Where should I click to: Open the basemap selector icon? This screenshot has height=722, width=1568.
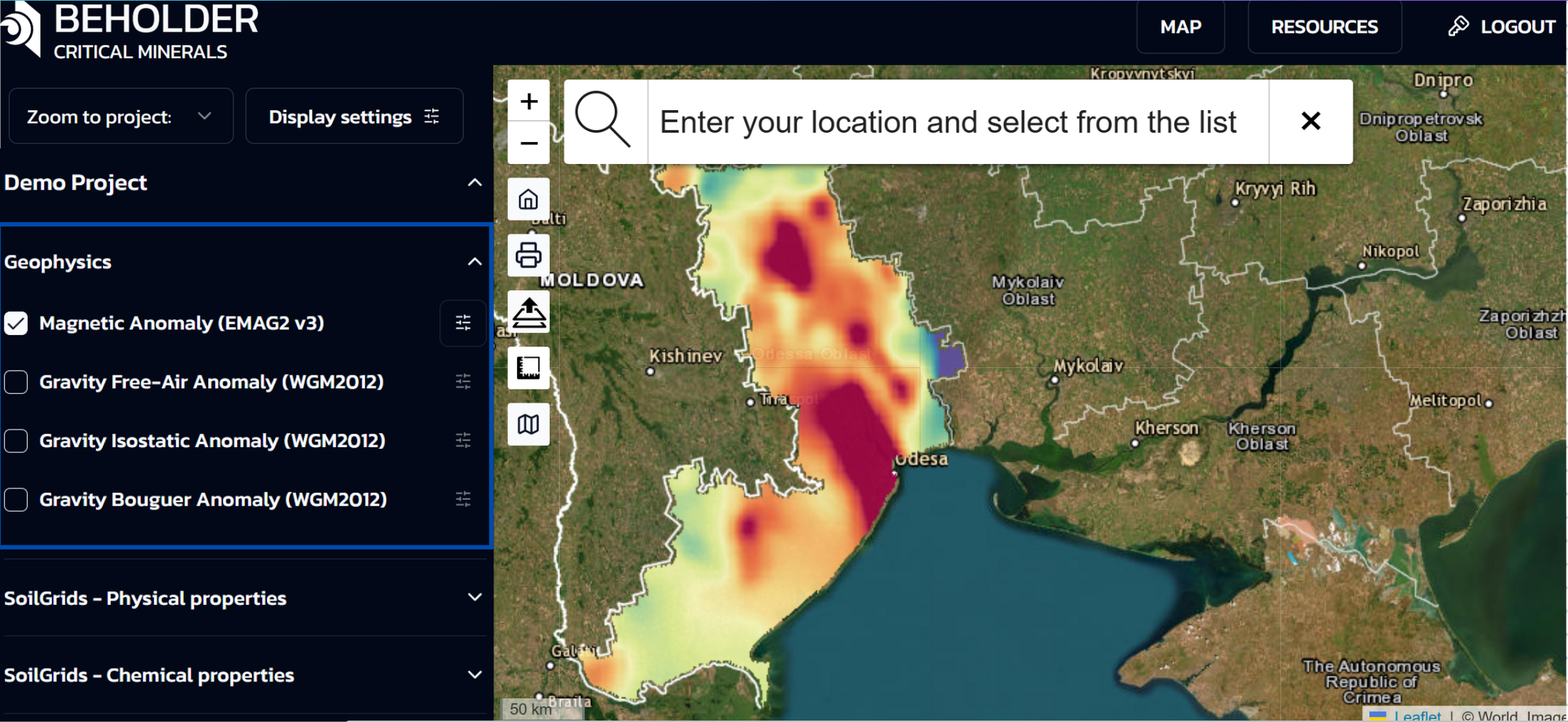pos(528,425)
